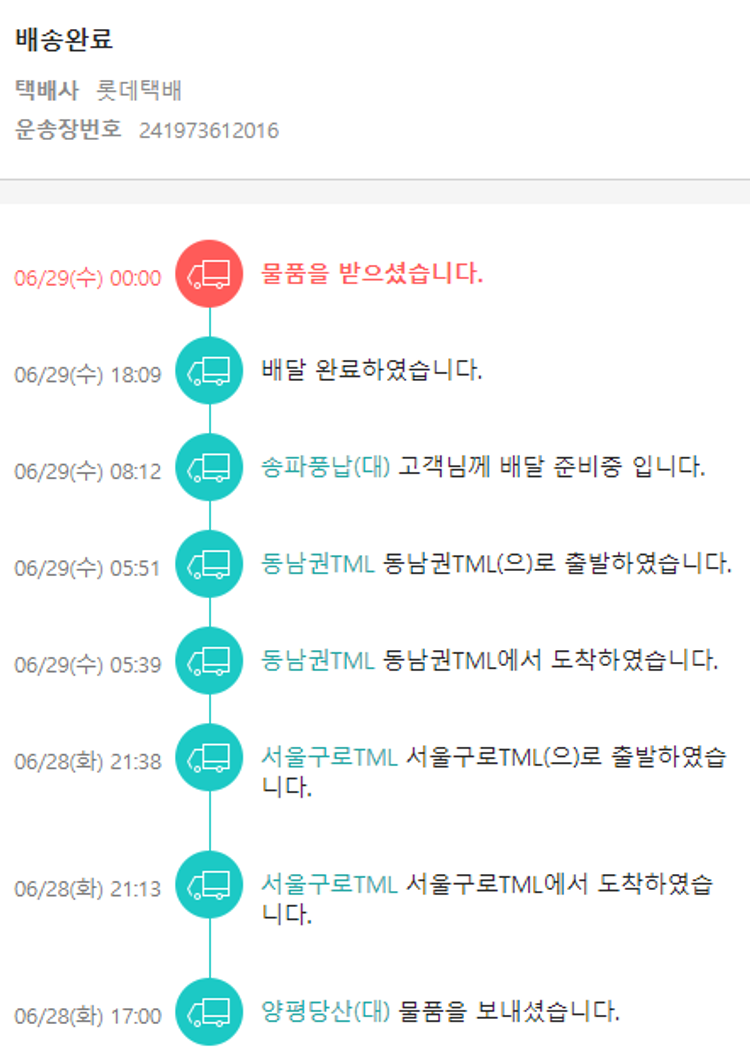Click truck icon for 송파풍납 delivery preparation

(209, 467)
